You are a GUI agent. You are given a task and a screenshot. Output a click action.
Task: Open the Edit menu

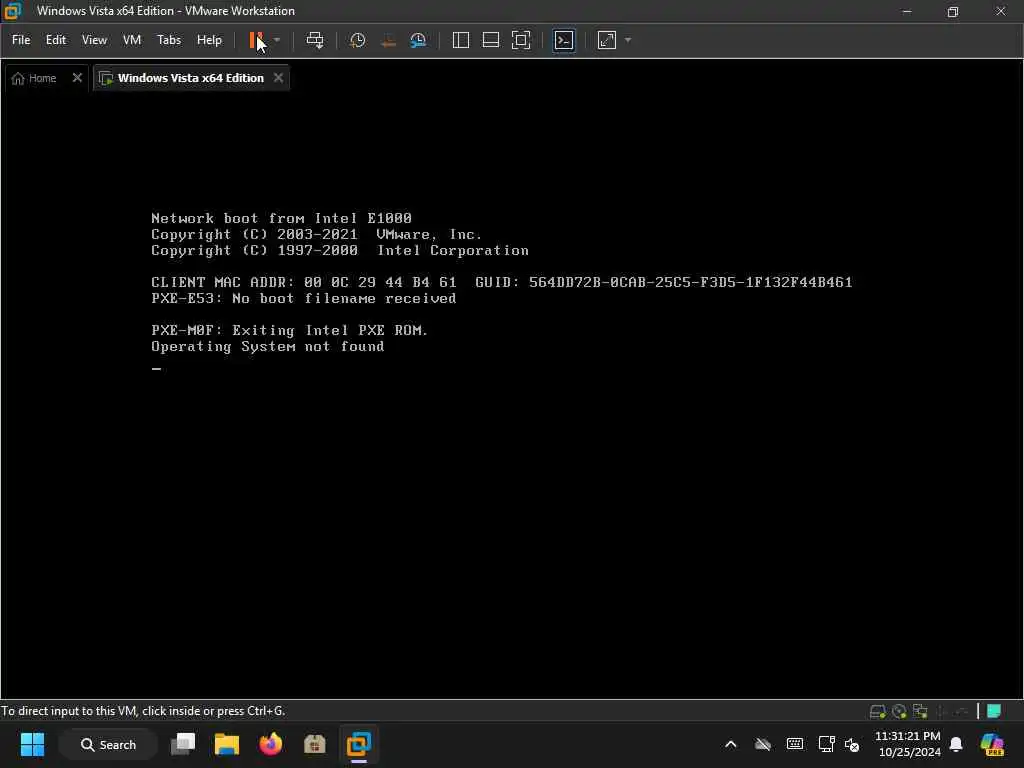tap(56, 40)
